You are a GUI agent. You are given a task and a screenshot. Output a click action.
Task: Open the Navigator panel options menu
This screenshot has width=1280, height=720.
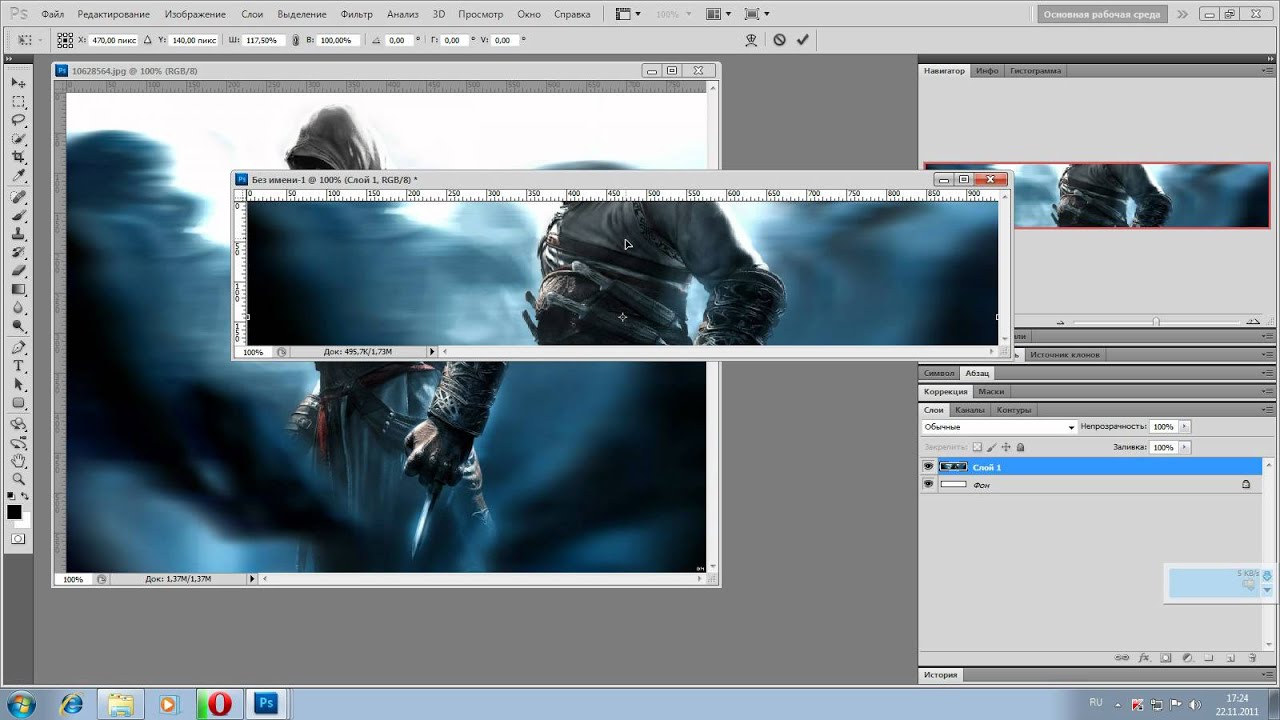point(1268,71)
